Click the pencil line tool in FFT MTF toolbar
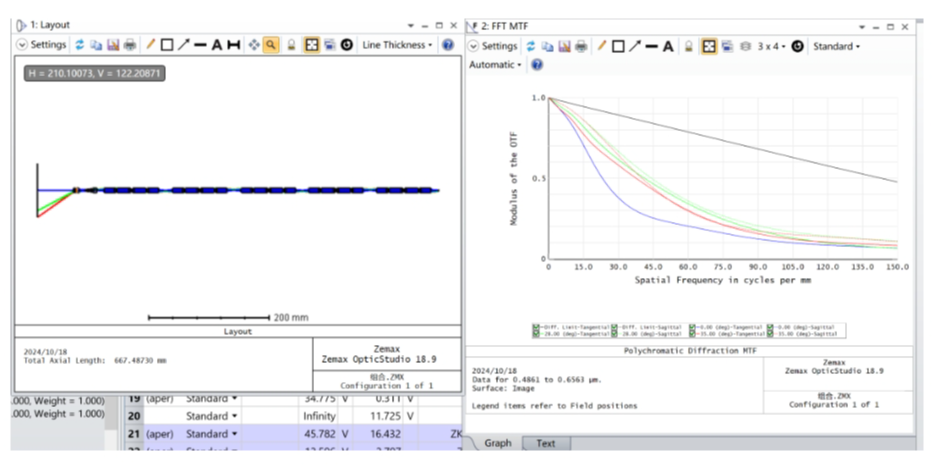 tap(601, 46)
